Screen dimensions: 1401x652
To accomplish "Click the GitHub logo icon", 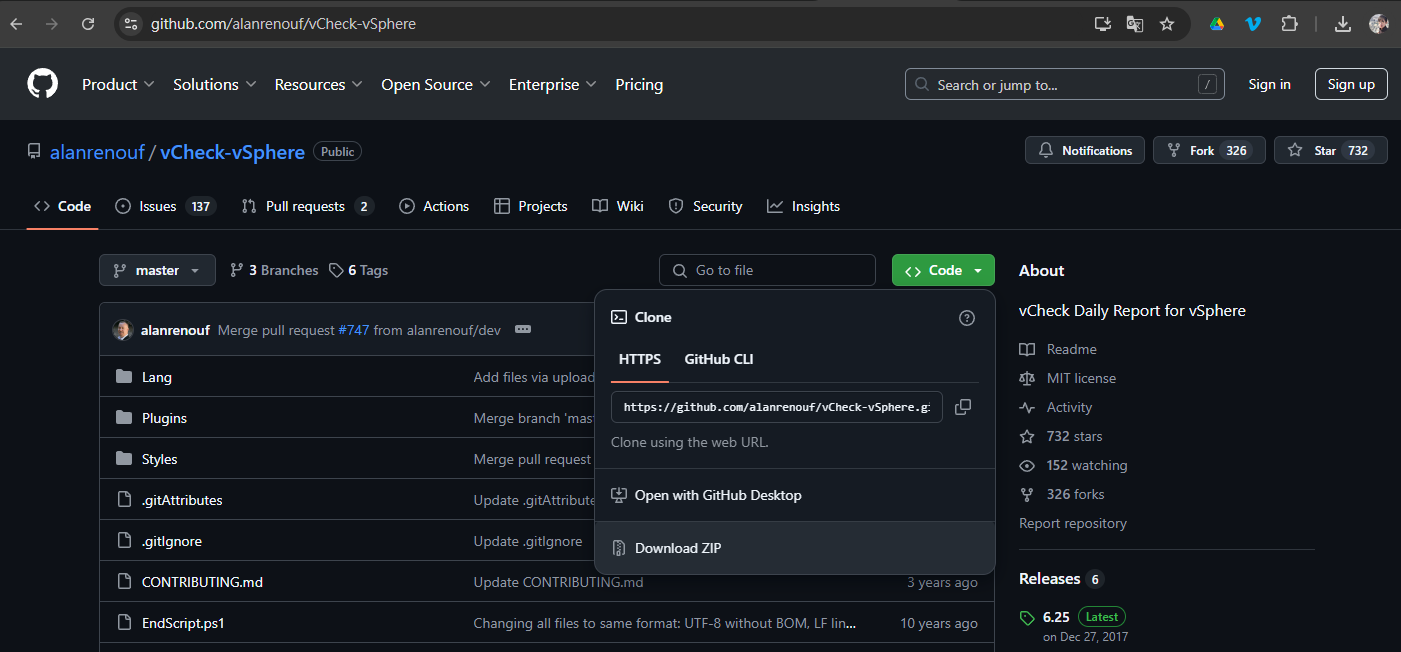I will tap(42, 84).
